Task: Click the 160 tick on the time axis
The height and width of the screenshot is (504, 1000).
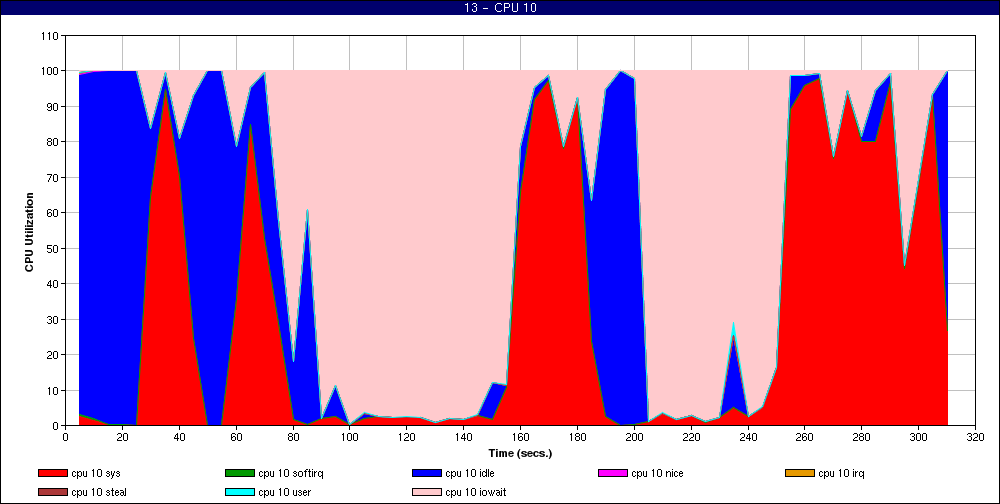Action: [x=520, y=437]
